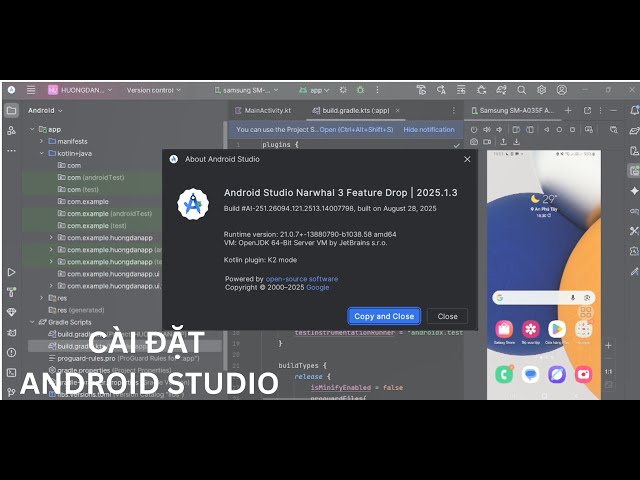Collapse the kotlin+java folder

[x=41, y=153]
